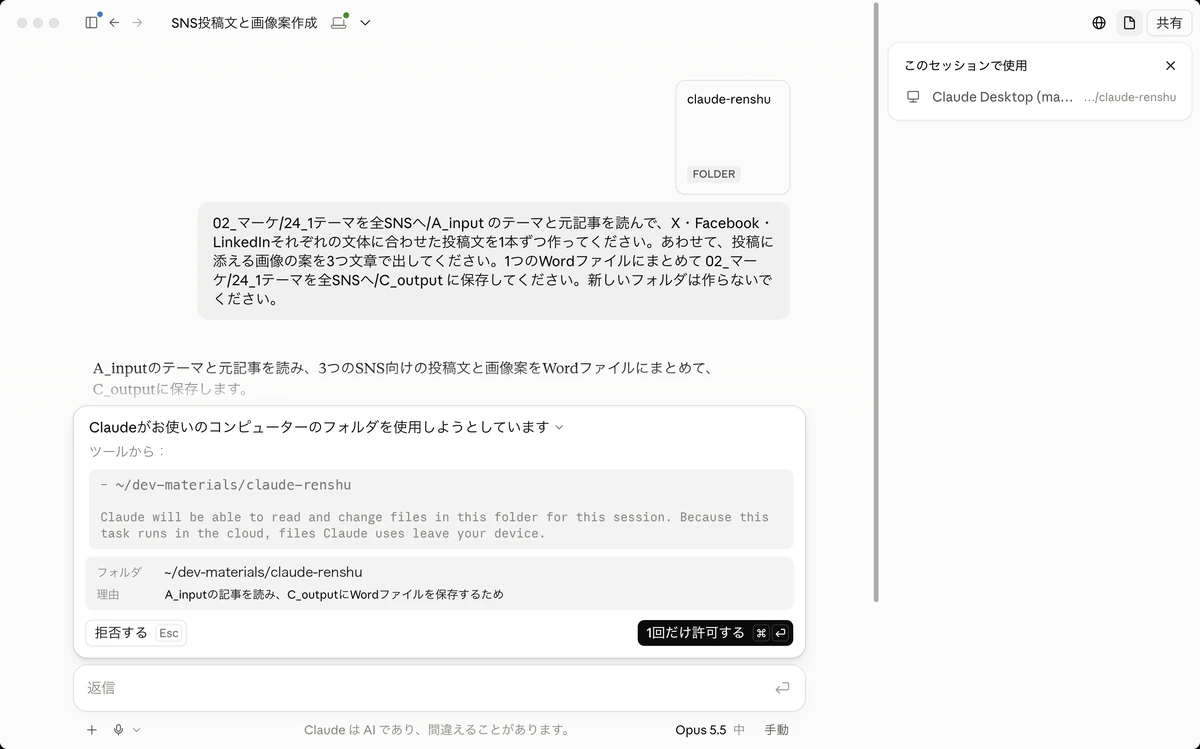Click the 手動 mode selector

[x=777, y=730]
